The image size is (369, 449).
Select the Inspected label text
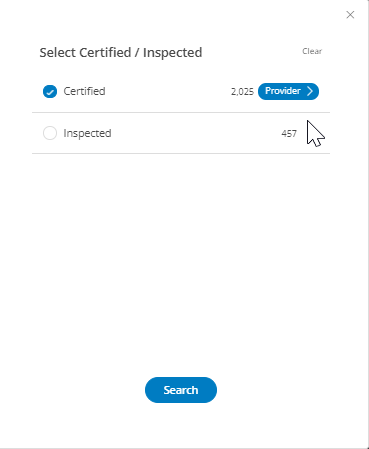[x=87, y=133]
